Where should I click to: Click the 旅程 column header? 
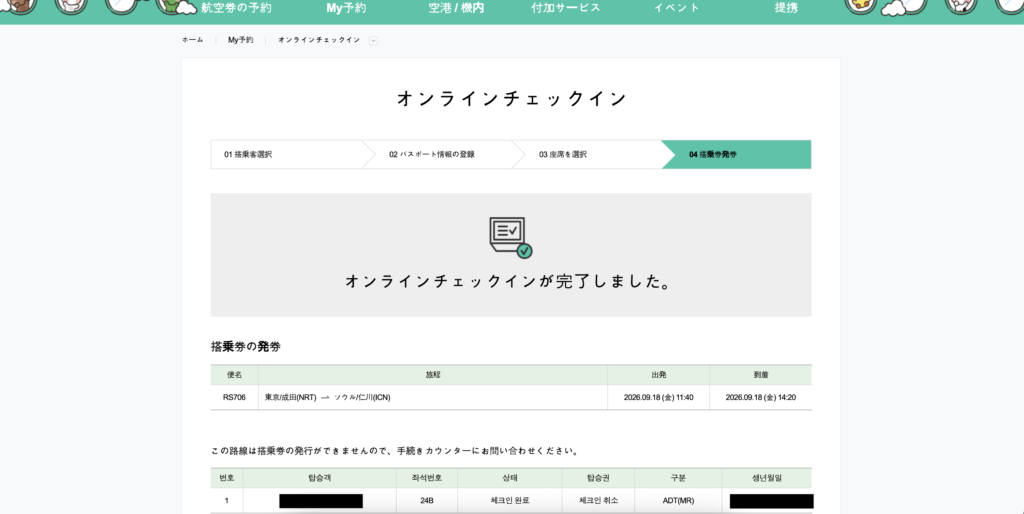tap(433, 375)
